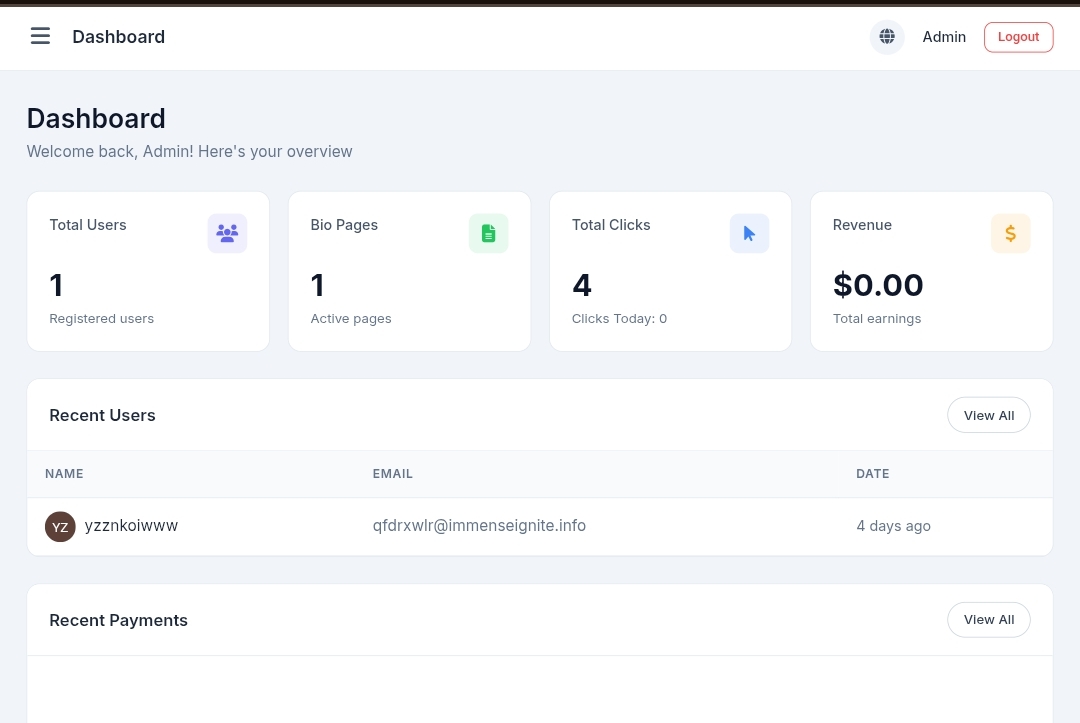Click the EMAIL column header

tap(393, 474)
